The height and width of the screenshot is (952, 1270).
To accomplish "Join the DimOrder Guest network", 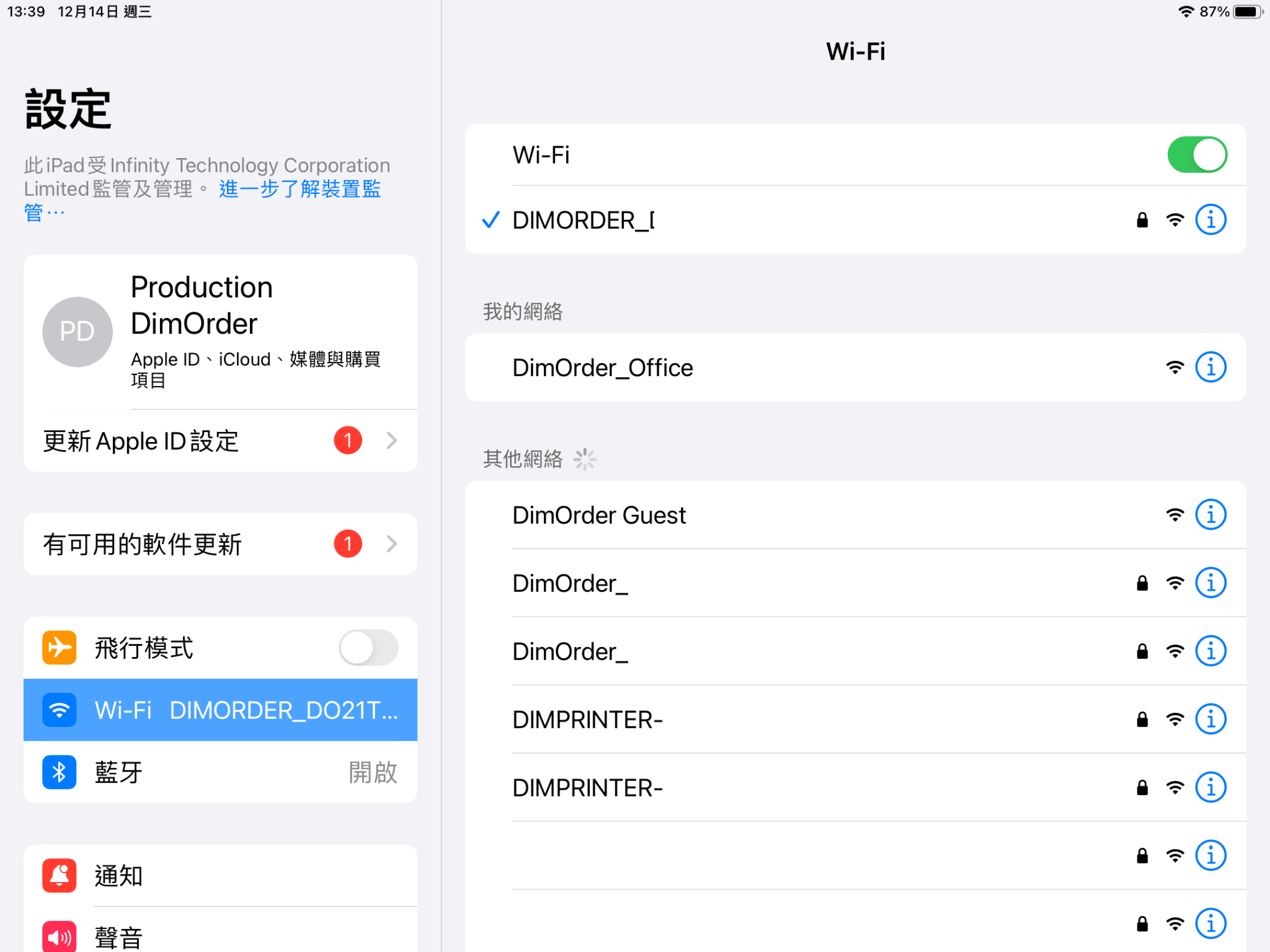I will pos(855,514).
